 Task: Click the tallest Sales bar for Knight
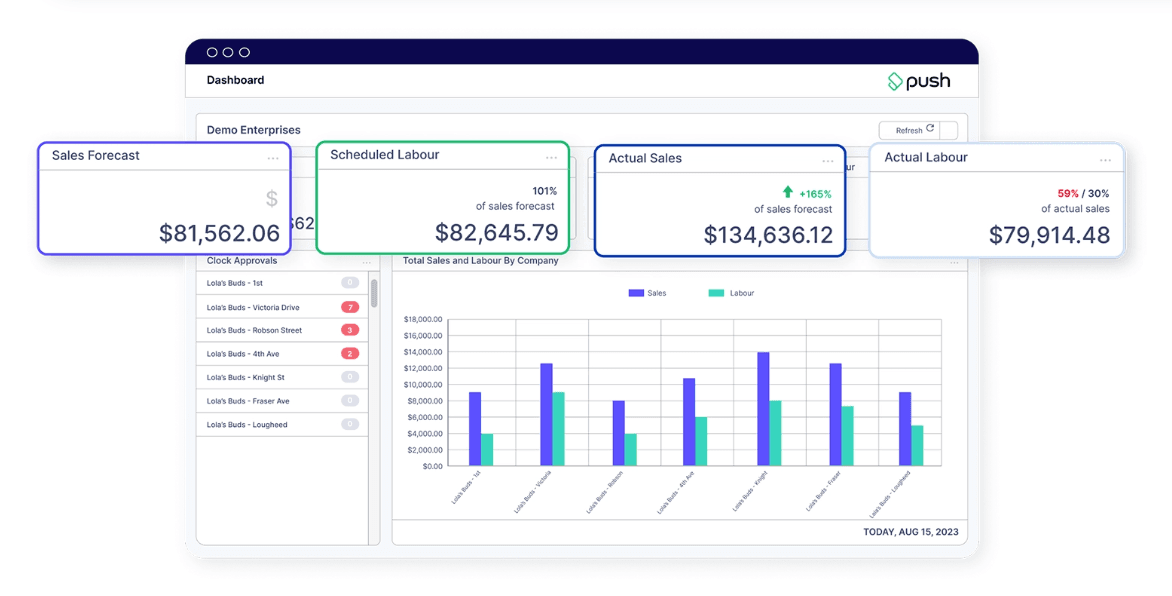[x=763, y=408]
